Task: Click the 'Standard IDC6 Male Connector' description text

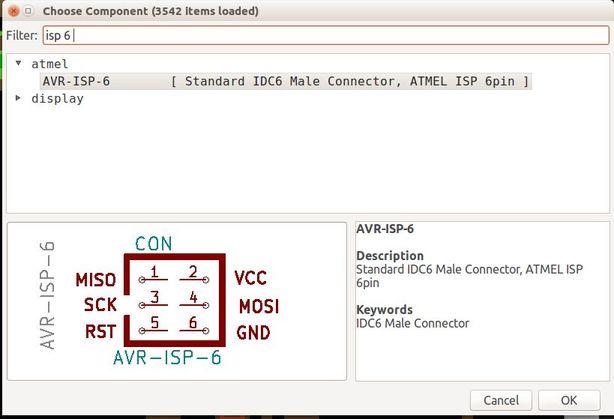Action: 470,276
